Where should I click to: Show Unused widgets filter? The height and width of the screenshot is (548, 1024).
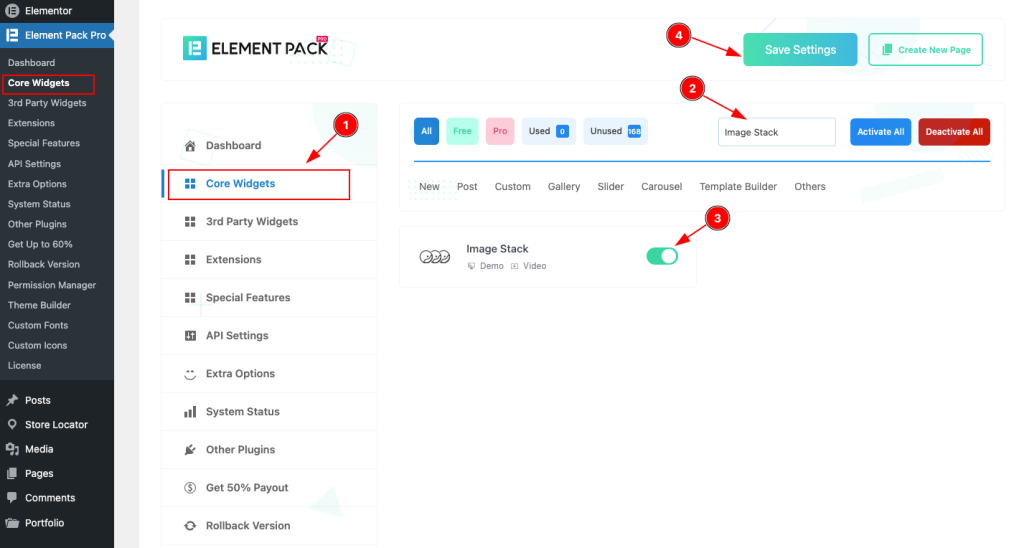(x=615, y=131)
